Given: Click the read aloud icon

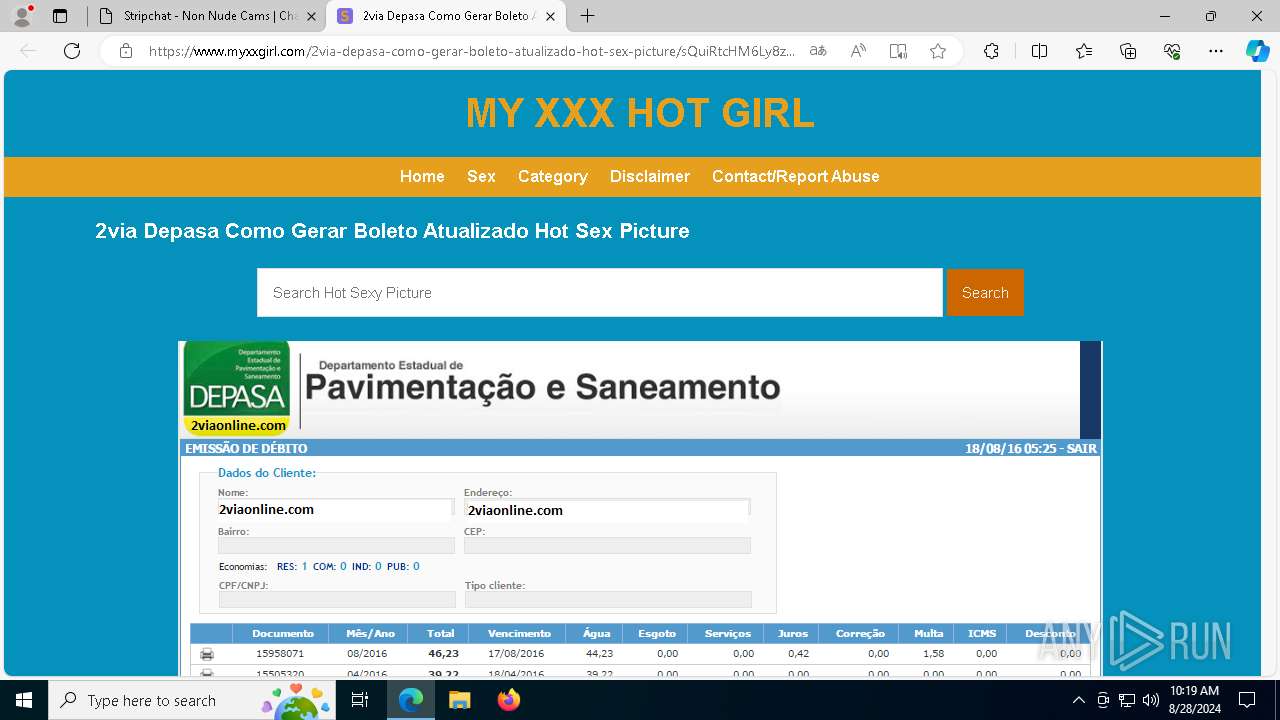Looking at the screenshot, I should tap(858, 51).
